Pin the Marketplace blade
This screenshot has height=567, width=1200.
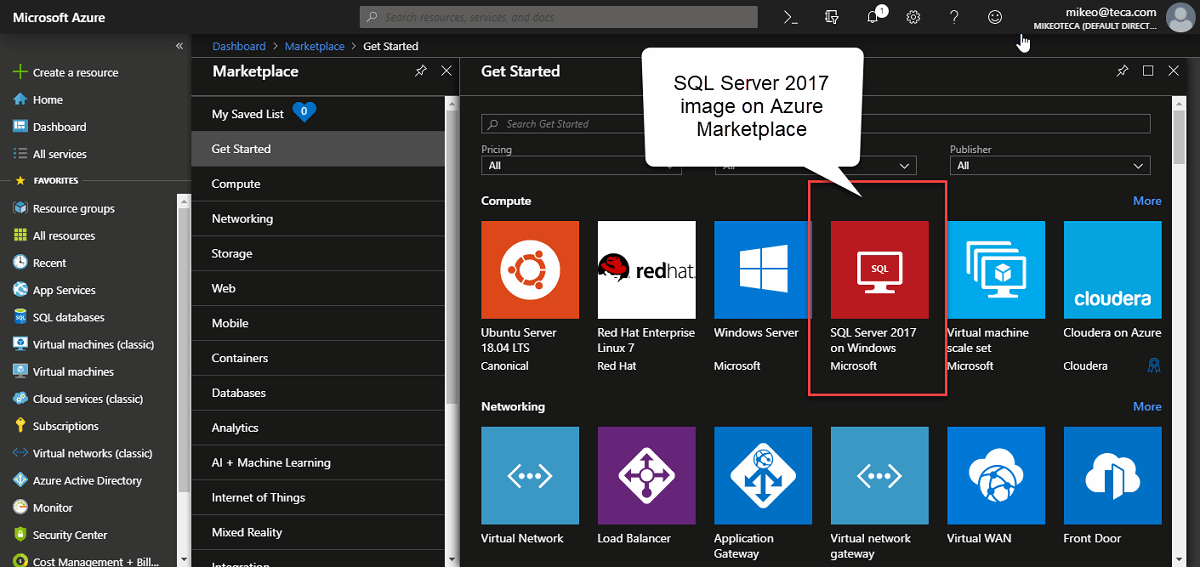click(x=421, y=71)
